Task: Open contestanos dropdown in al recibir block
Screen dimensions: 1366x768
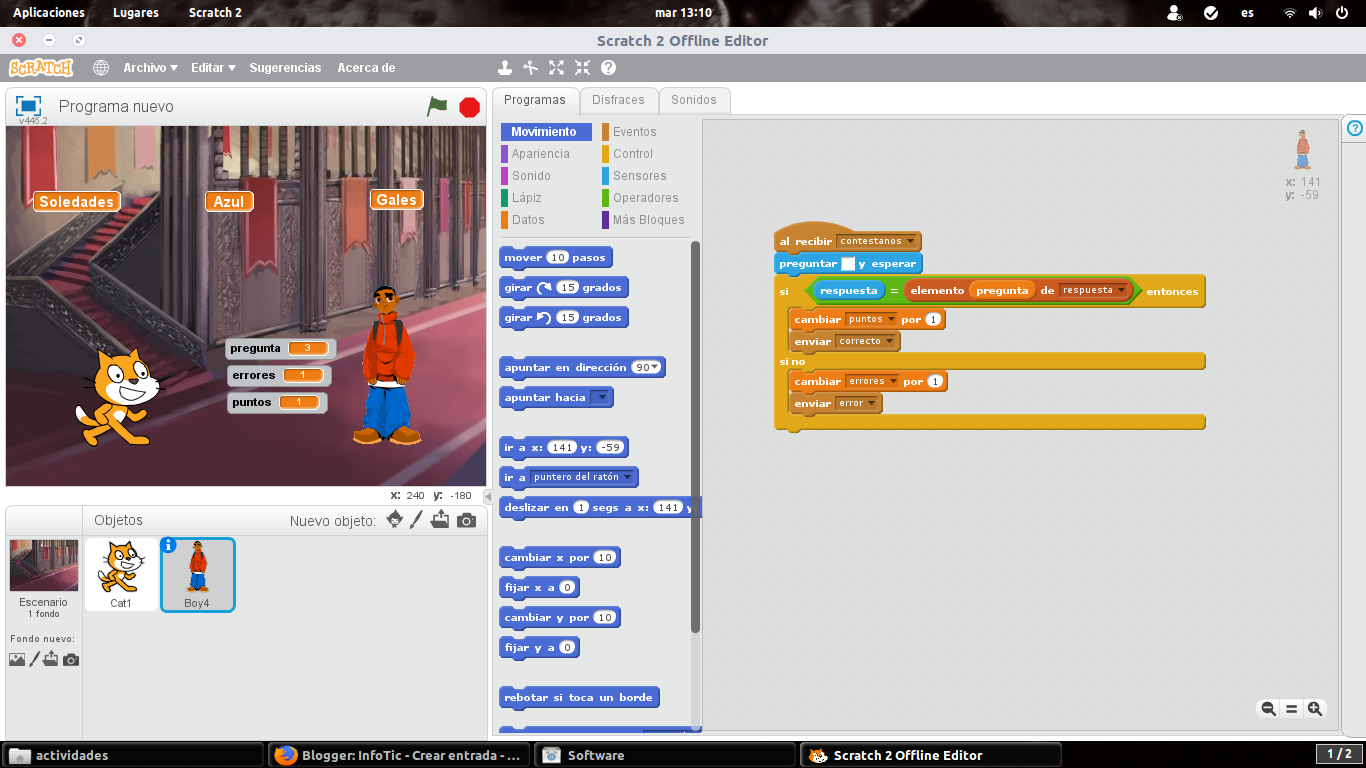Action: pos(911,242)
